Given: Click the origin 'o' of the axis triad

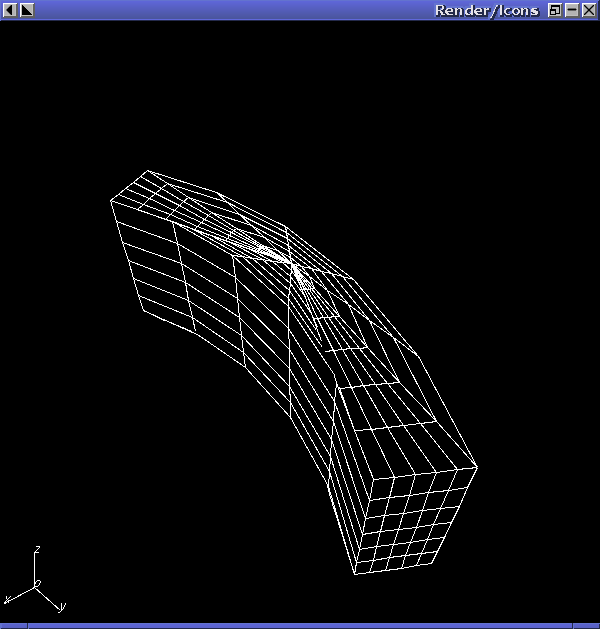Looking at the screenshot, I should click(37, 584).
